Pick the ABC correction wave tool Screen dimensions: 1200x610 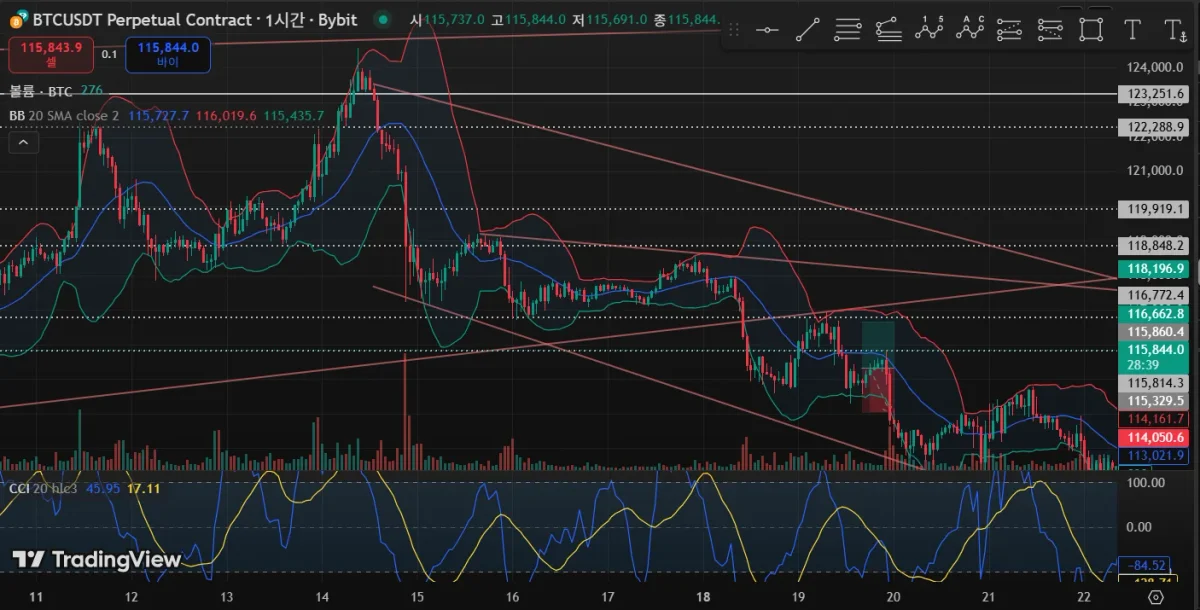point(970,29)
